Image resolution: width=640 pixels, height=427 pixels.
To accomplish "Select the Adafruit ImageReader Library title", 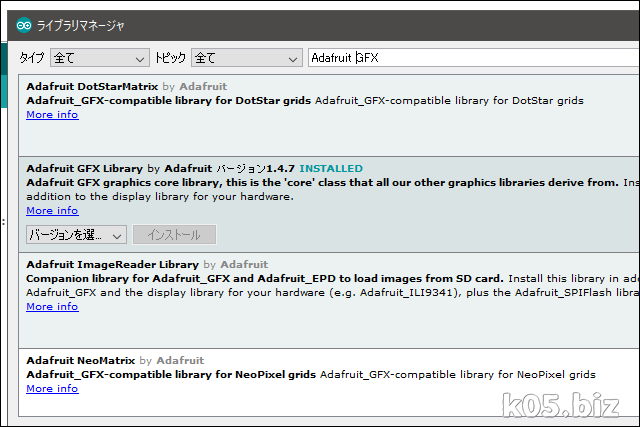I will point(112,265).
